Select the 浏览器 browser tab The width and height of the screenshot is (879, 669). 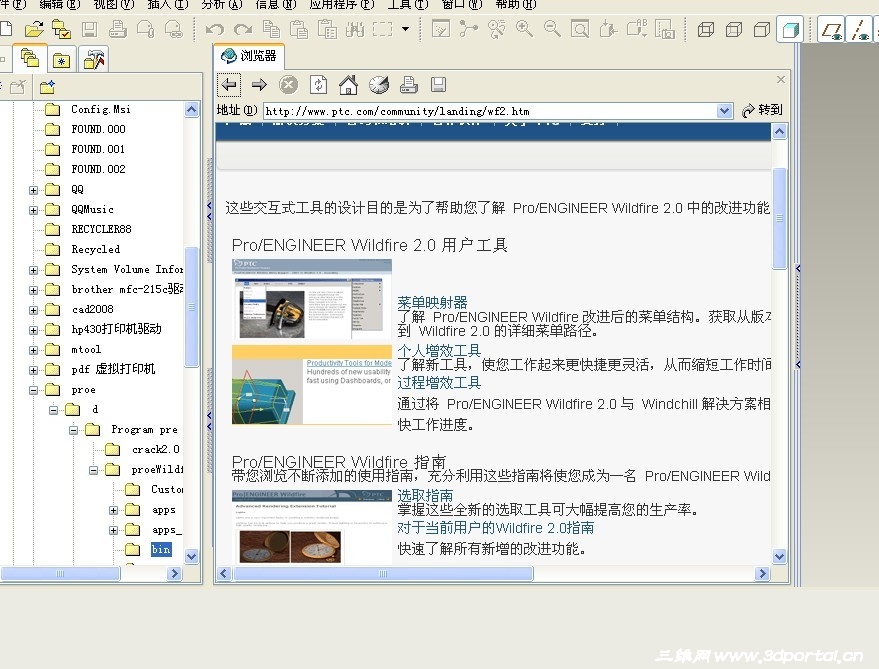[x=249, y=56]
